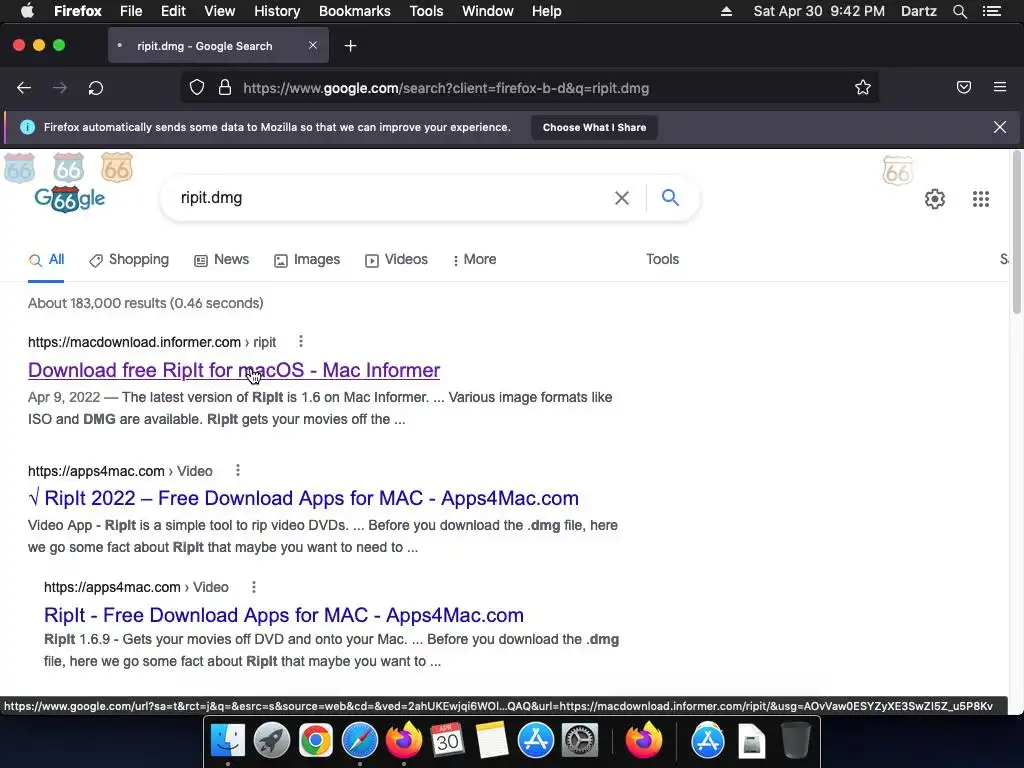Open Control Center list icon in menu bar

pos(992,11)
